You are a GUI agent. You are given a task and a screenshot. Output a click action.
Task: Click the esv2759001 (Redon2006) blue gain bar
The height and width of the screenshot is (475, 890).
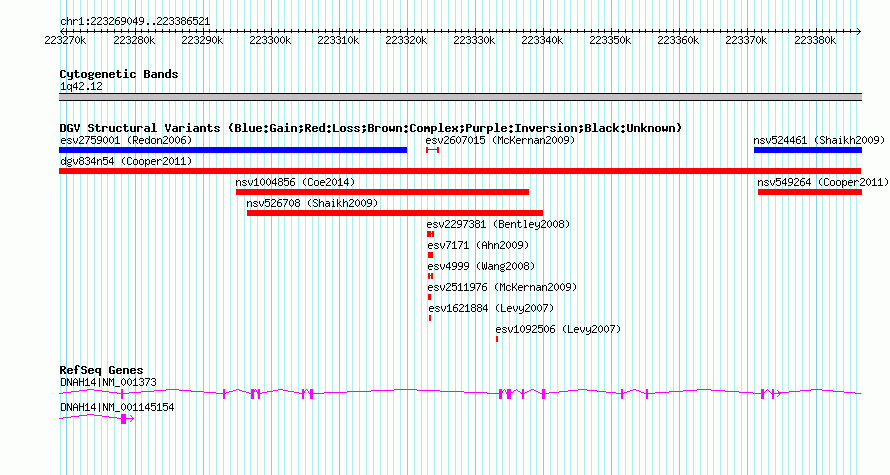tap(233, 150)
